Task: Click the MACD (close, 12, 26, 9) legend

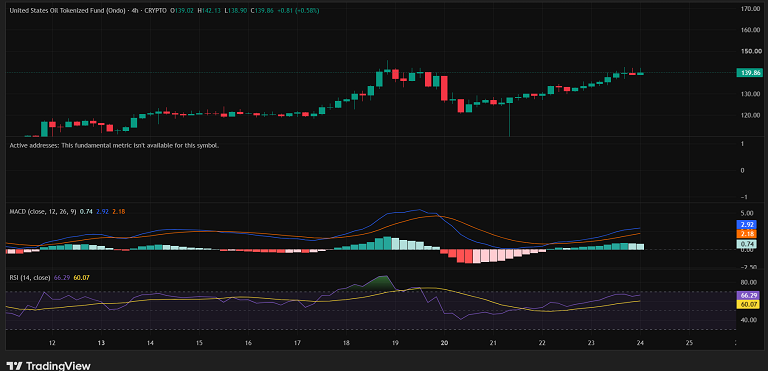Action: click(43, 211)
